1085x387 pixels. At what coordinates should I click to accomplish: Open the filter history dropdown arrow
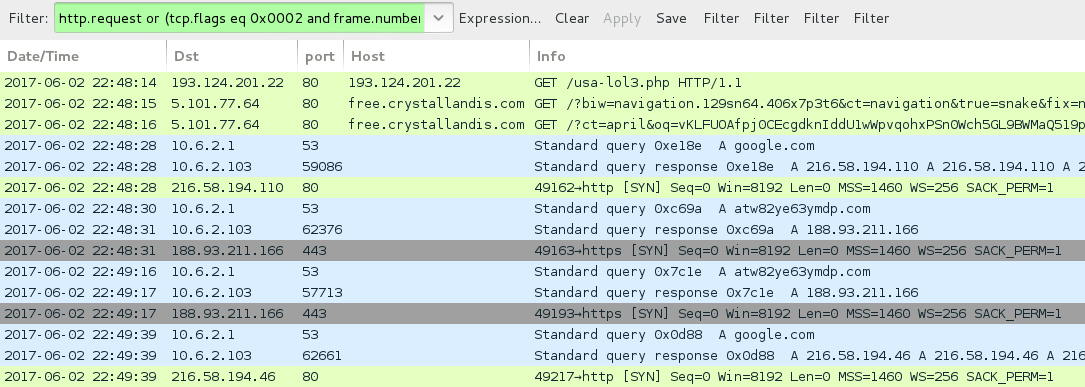click(438, 18)
